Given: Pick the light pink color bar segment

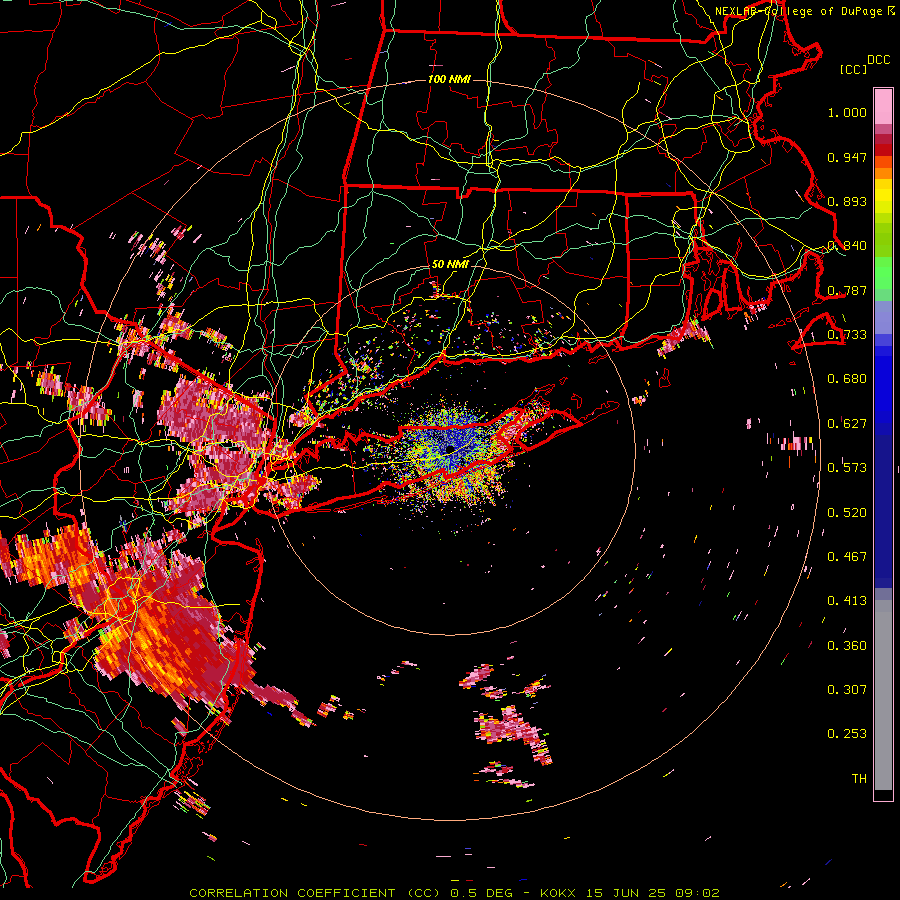Looking at the screenshot, I should 883,106.
